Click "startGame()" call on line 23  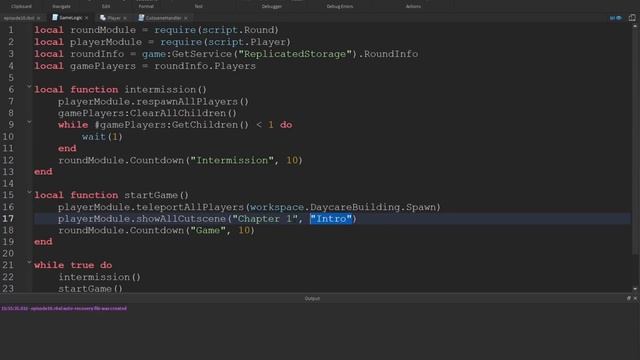[x=90, y=289]
